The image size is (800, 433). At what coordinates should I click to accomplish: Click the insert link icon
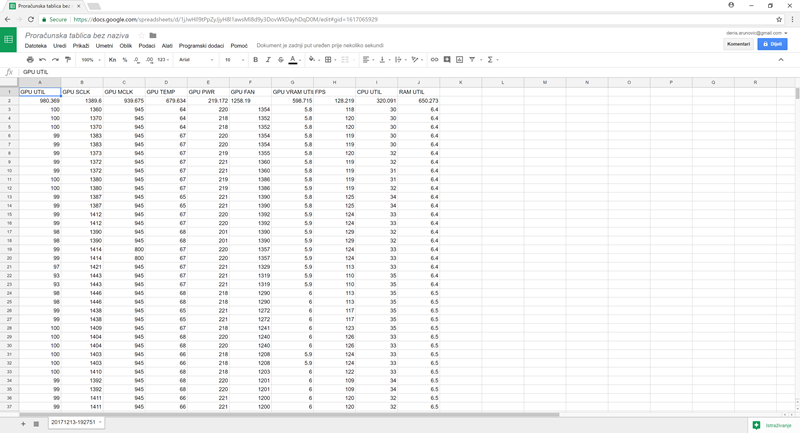[x=434, y=60]
